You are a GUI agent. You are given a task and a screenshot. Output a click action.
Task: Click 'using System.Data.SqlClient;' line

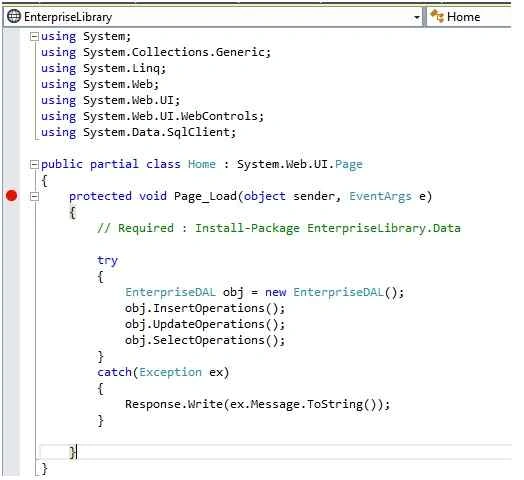[138, 132]
